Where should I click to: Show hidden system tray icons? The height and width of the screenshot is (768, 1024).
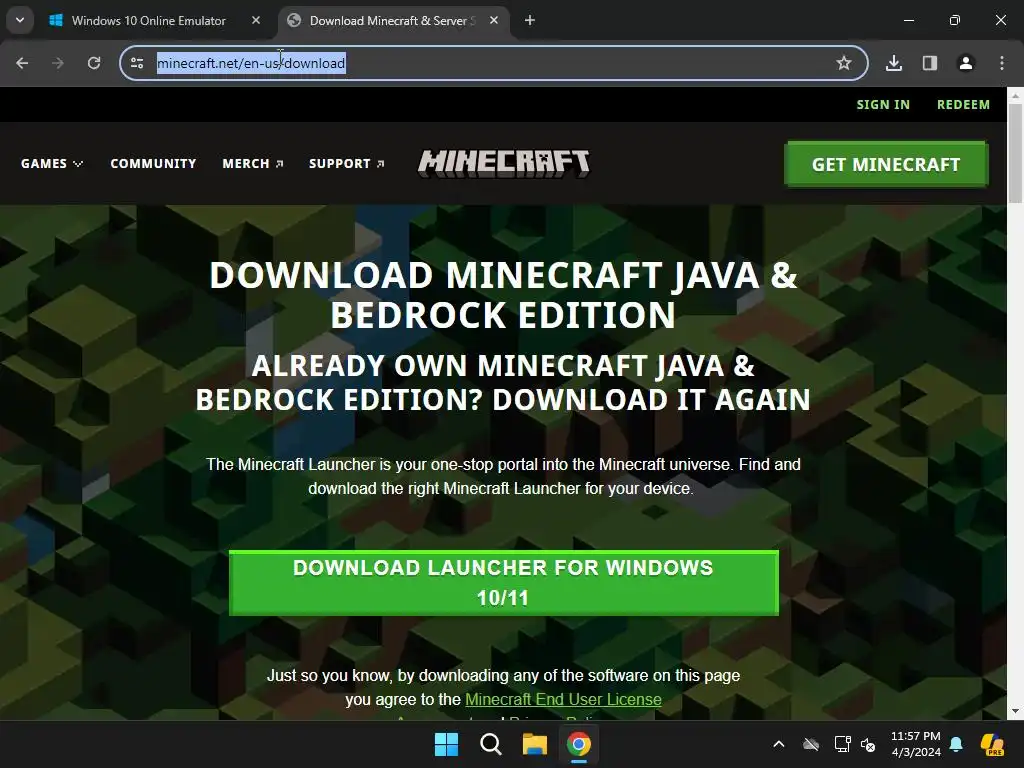coord(778,744)
